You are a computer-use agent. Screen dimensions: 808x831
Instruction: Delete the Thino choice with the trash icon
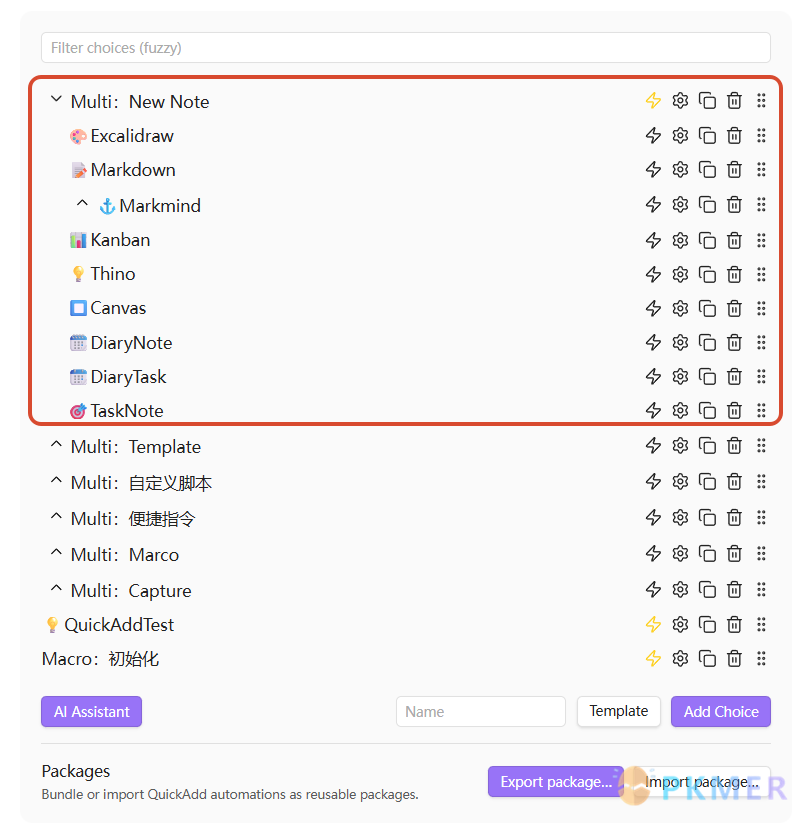click(x=734, y=274)
